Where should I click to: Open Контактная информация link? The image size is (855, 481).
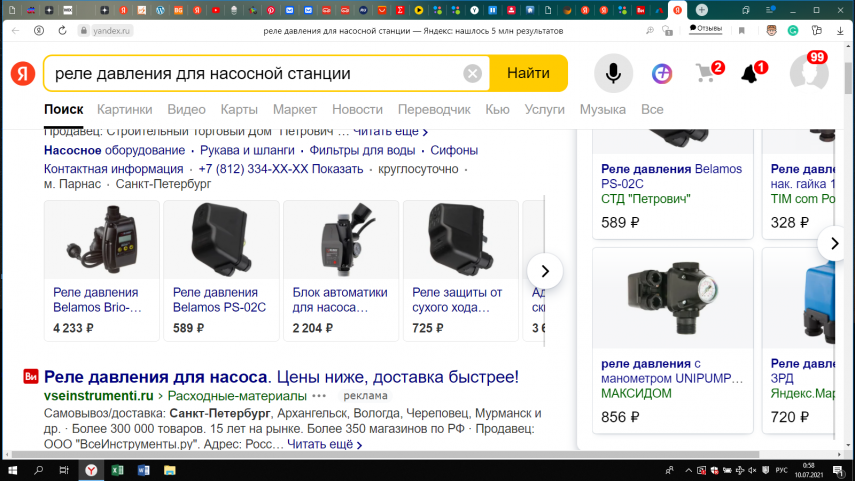tap(113, 169)
